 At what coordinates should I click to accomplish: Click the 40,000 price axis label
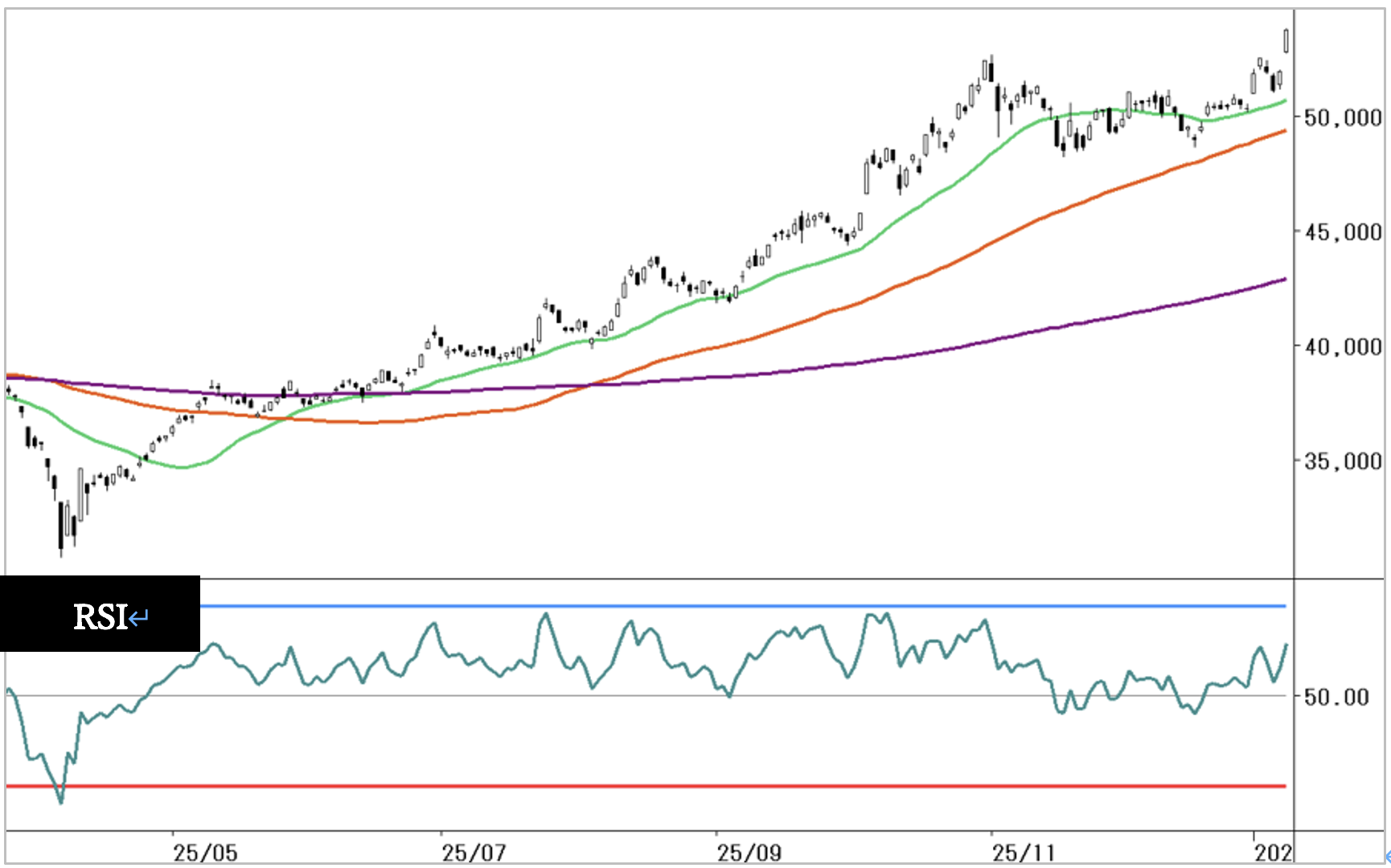tap(1342, 347)
